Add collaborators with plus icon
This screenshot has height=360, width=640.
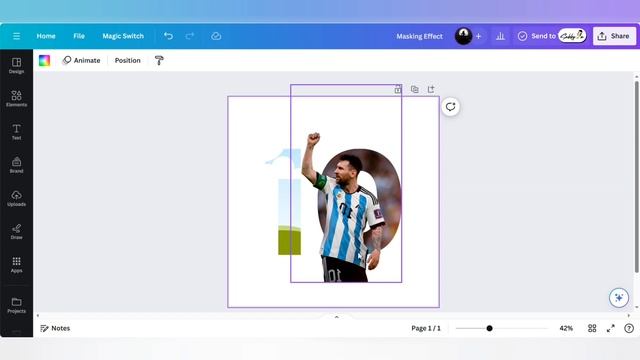(x=478, y=36)
